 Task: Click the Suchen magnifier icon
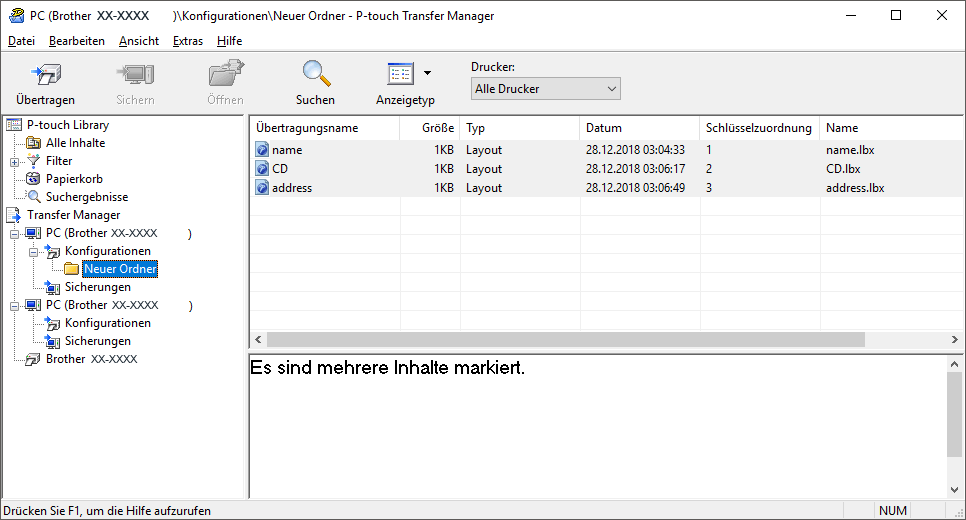[315, 73]
